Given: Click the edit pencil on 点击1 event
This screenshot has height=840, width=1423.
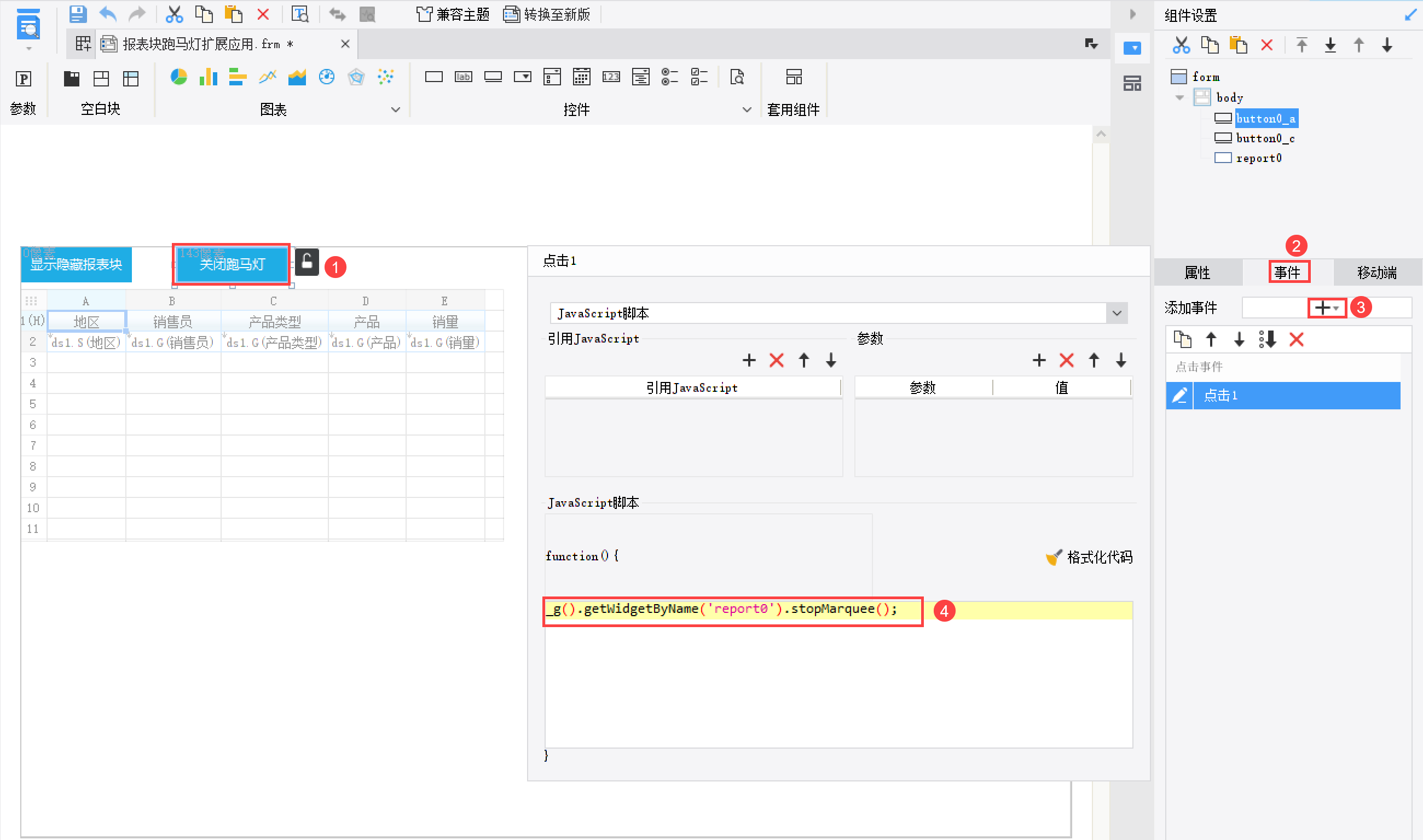Looking at the screenshot, I should (1179, 395).
